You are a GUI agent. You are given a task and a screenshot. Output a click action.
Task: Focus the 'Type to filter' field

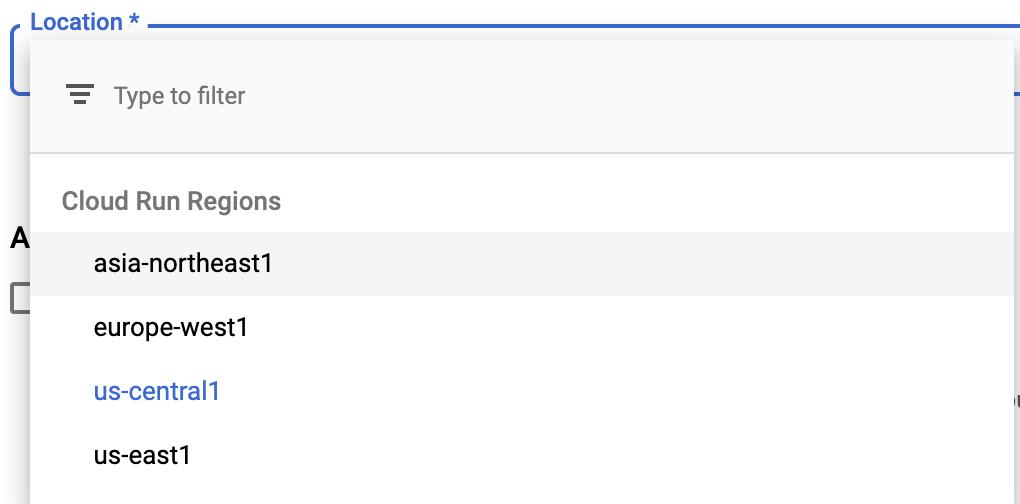(x=520, y=96)
